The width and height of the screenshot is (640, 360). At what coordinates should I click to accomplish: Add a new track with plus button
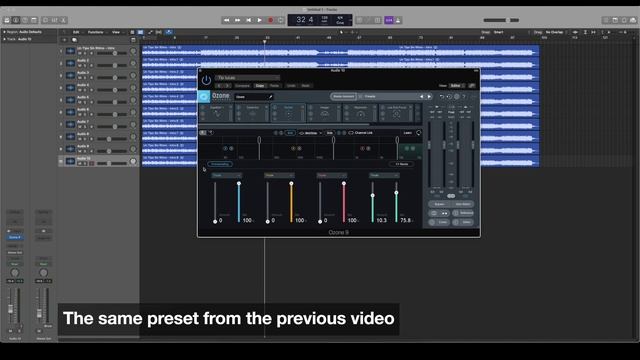tap(64, 40)
